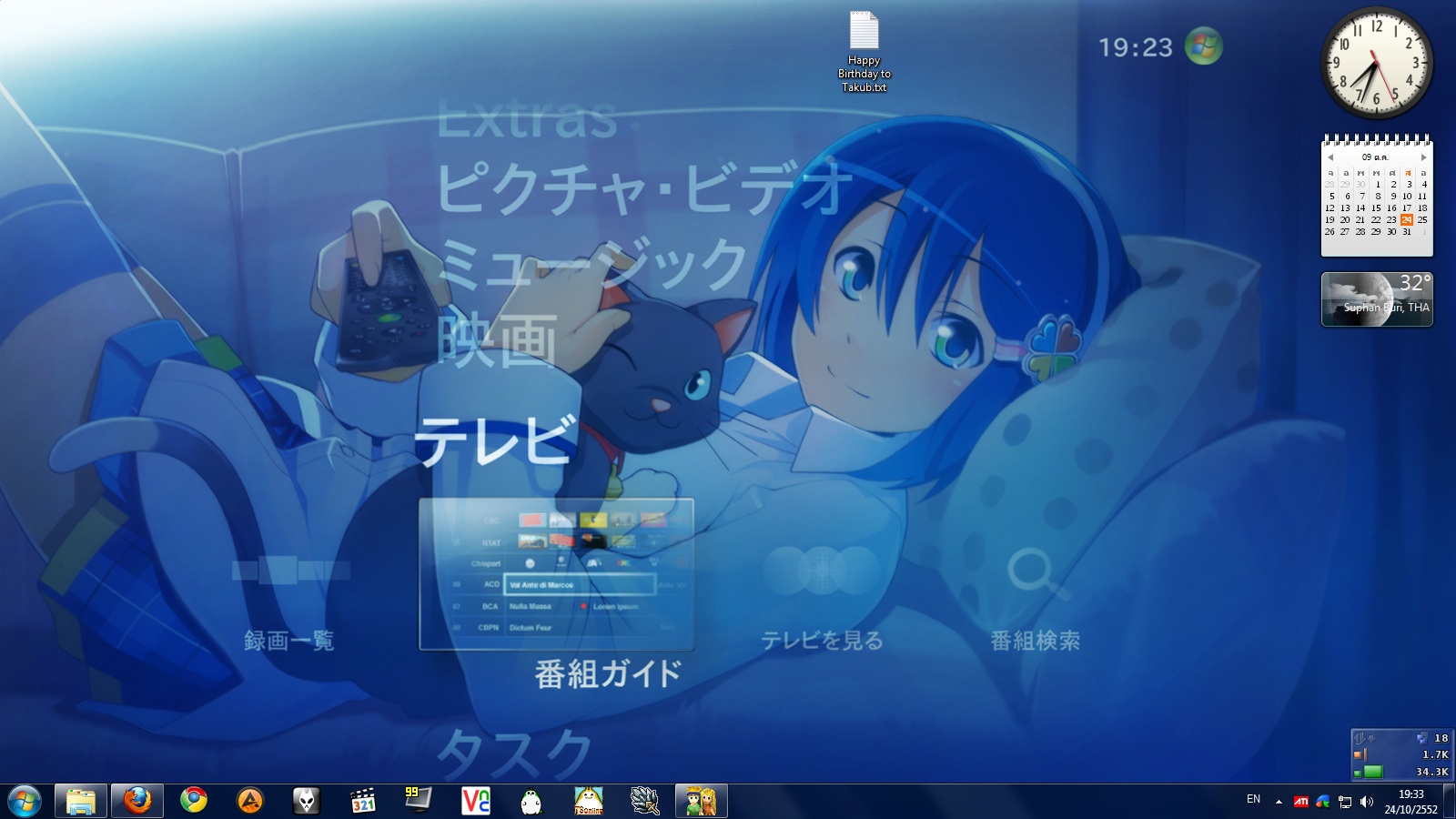The image size is (1456, 819).
Task: Click the analog clock gadget
Action: tap(1376, 63)
